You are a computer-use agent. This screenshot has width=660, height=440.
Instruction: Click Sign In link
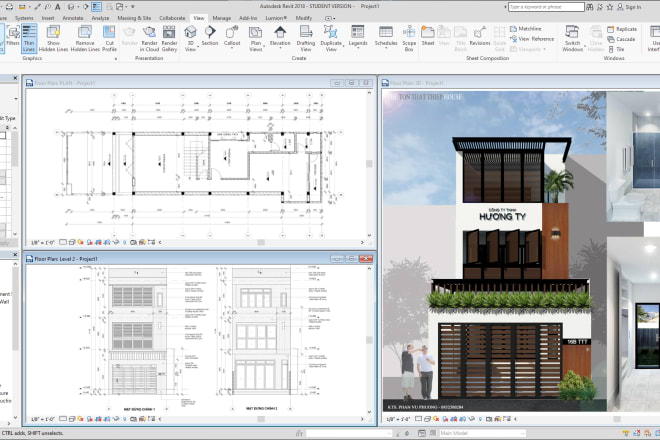[629, 7]
